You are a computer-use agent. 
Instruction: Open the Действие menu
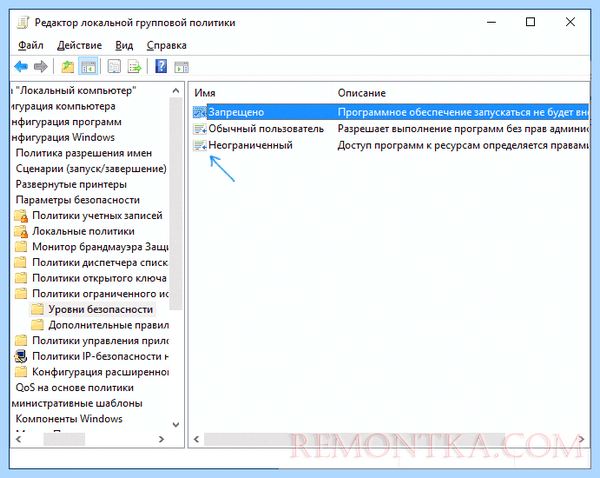[79, 46]
